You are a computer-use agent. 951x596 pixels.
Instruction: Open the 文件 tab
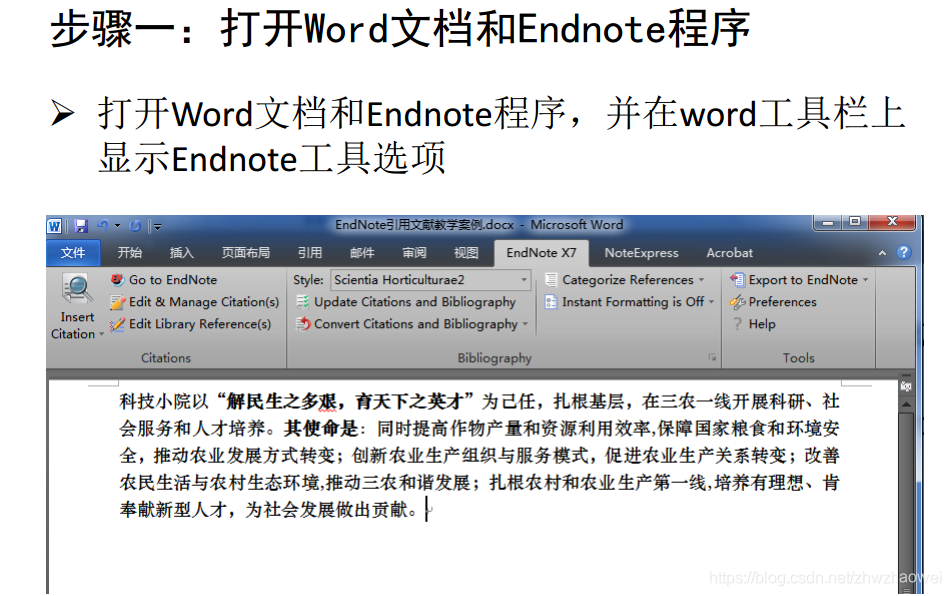73,253
